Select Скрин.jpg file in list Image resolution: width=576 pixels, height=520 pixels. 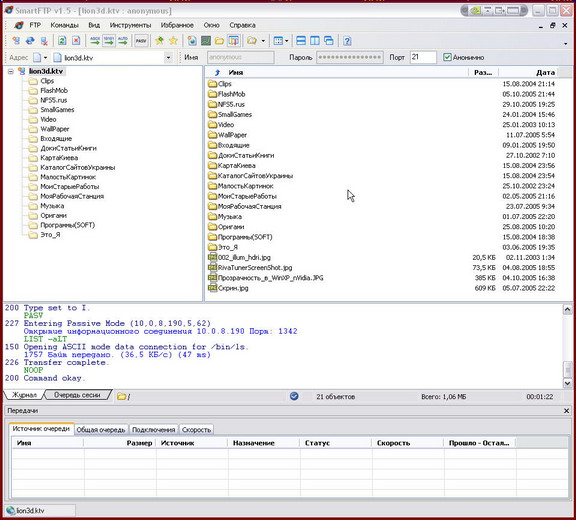(233, 288)
